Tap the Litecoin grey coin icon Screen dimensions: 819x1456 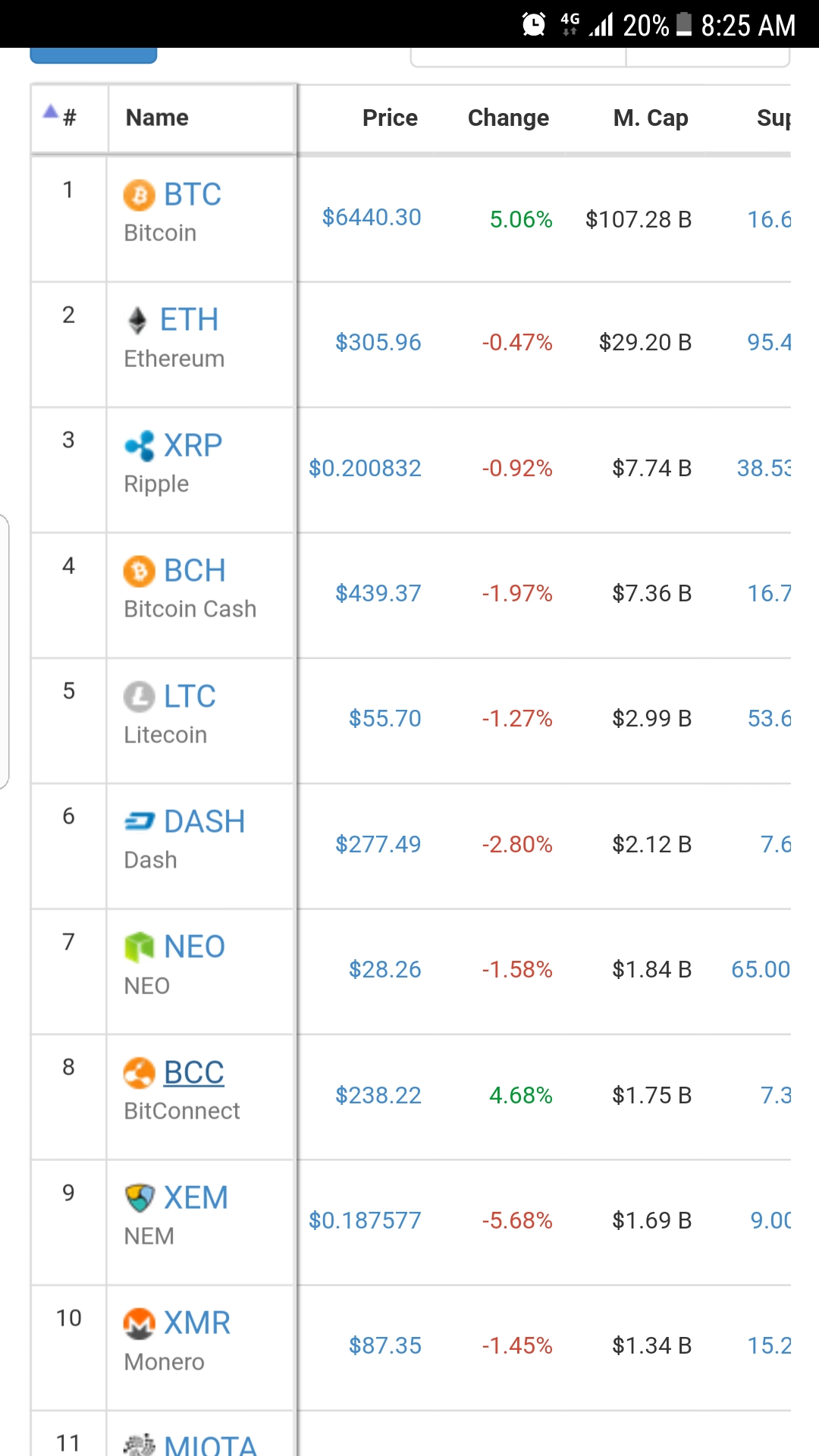point(140,696)
